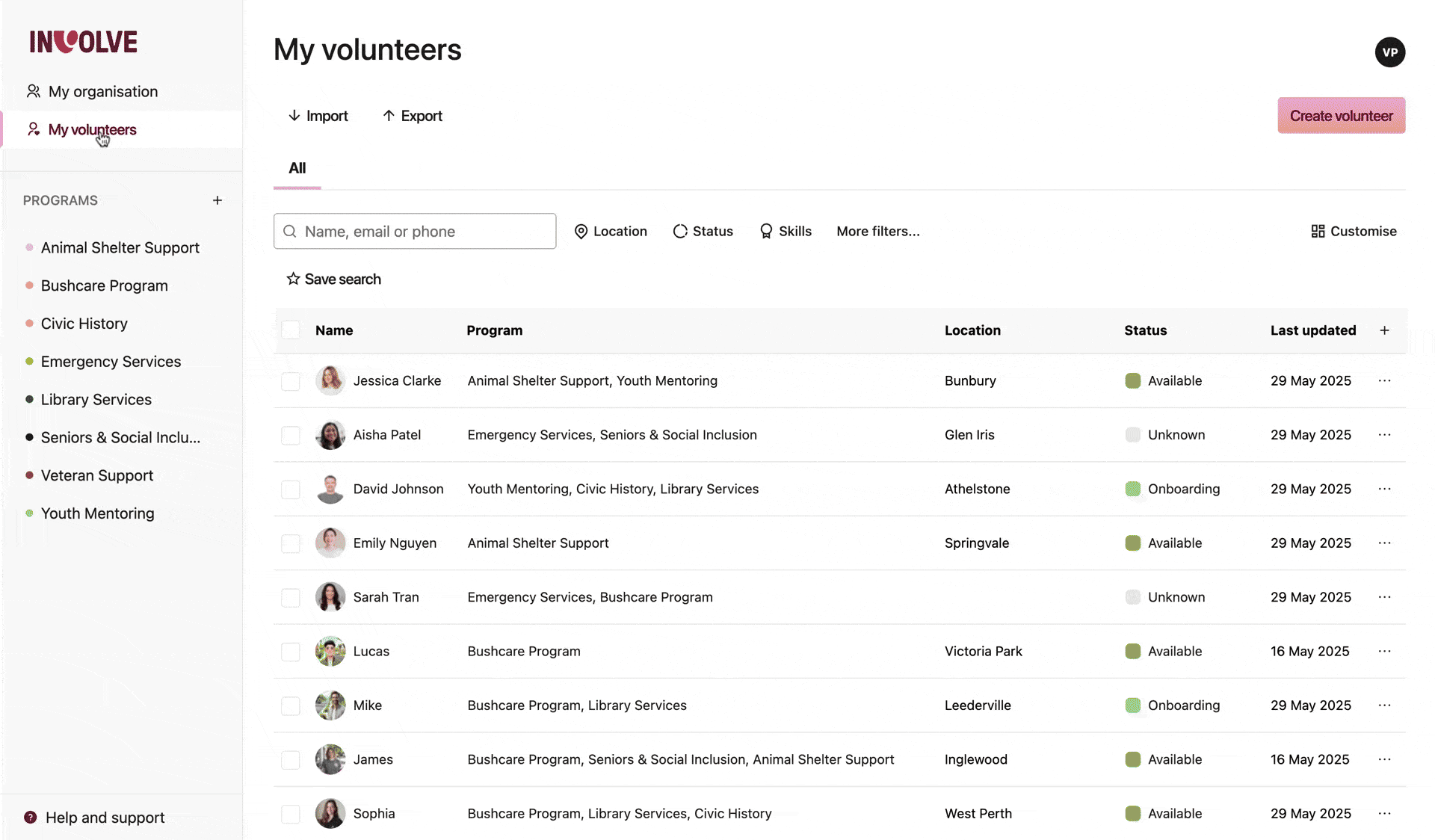Click the plus icon beside PROGRAMS
The width and height of the screenshot is (1435, 840).
coord(217,200)
